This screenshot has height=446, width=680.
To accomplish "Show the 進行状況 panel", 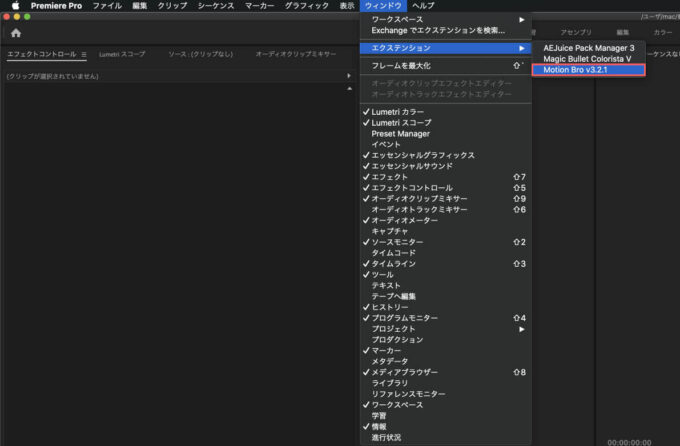I will (445, 437).
